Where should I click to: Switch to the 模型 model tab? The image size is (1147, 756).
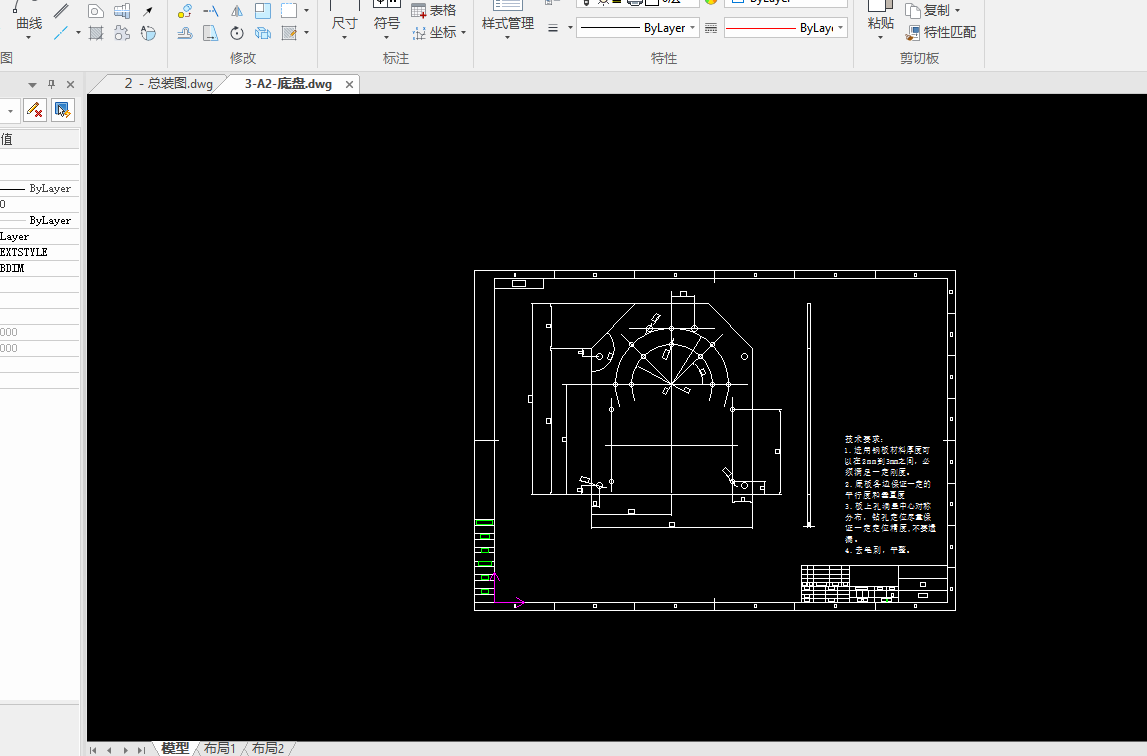[x=175, y=748]
